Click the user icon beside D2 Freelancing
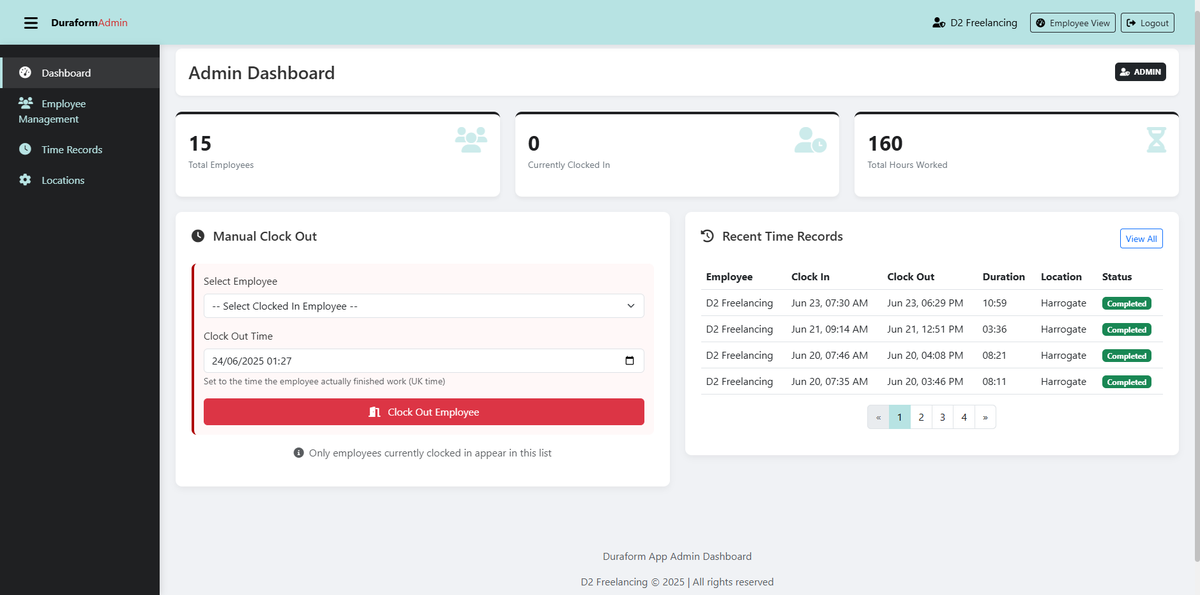Screen dimensions: 1200x595 [938, 23]
